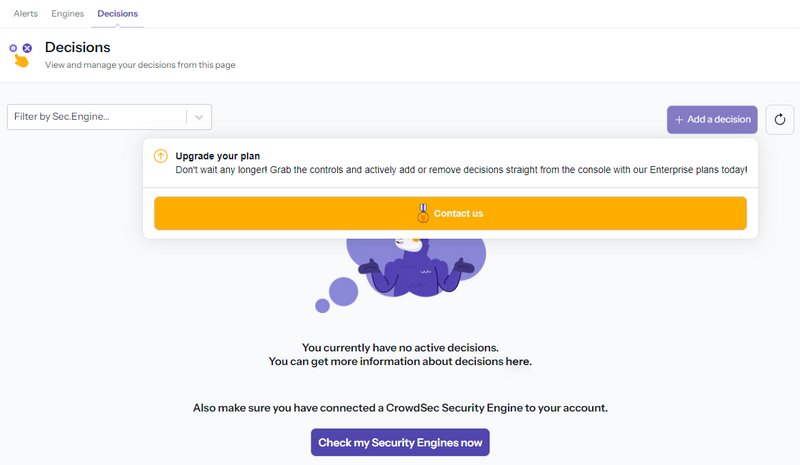The width and height of the screenshot is (800, 465).
Task: Click the View and manage decisions subtitle
Action: click(x=140, y=65)
